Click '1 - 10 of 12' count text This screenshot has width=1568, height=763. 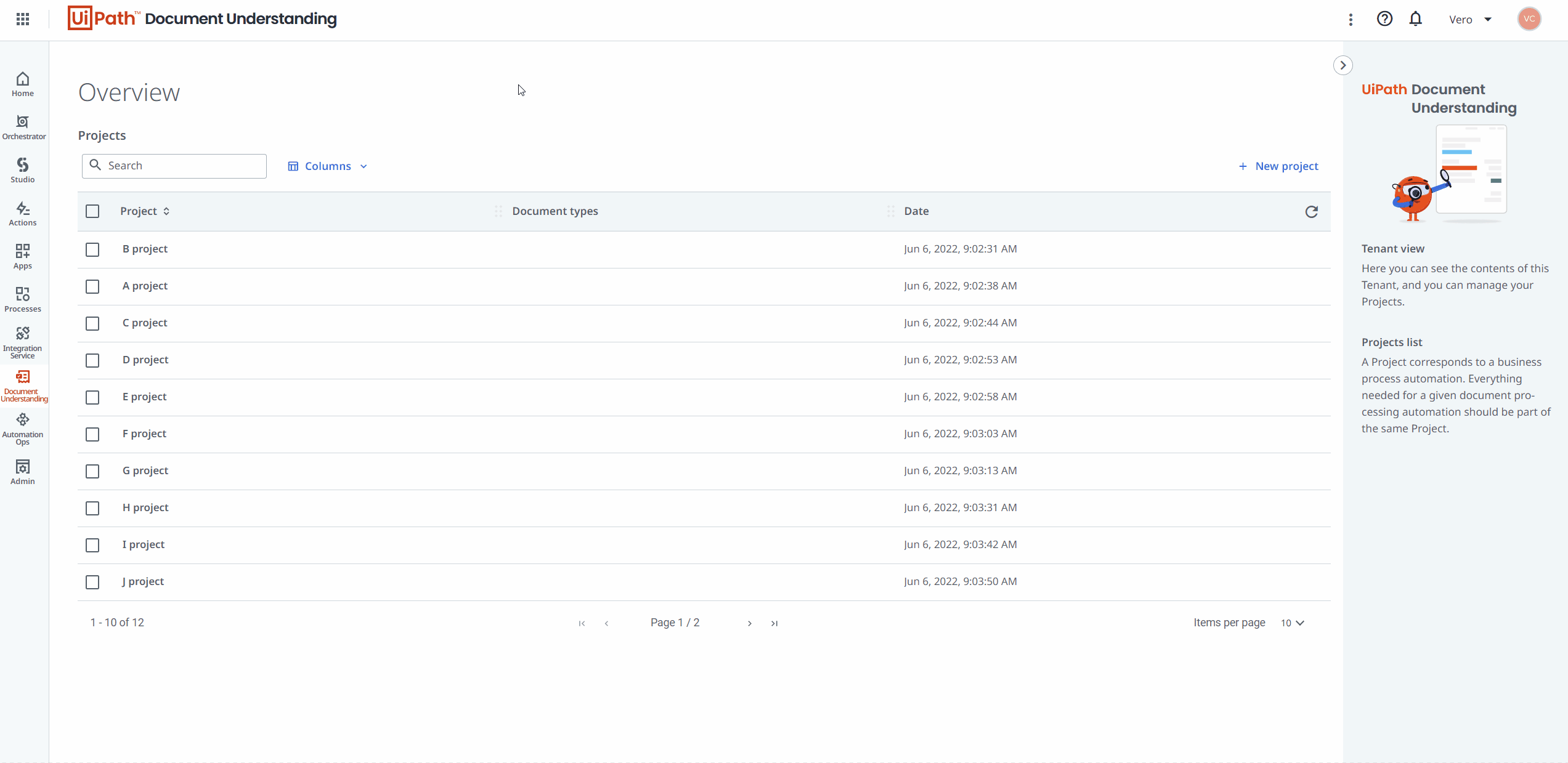point(117,623)
